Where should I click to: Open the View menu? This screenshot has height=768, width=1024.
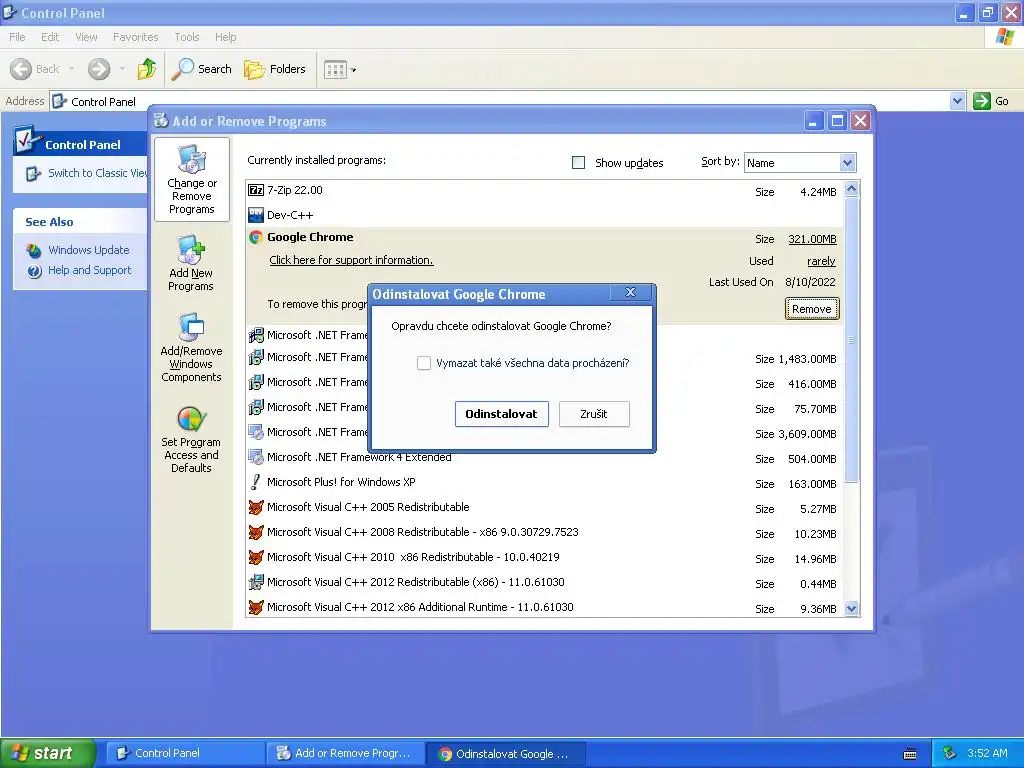[86, 37]
